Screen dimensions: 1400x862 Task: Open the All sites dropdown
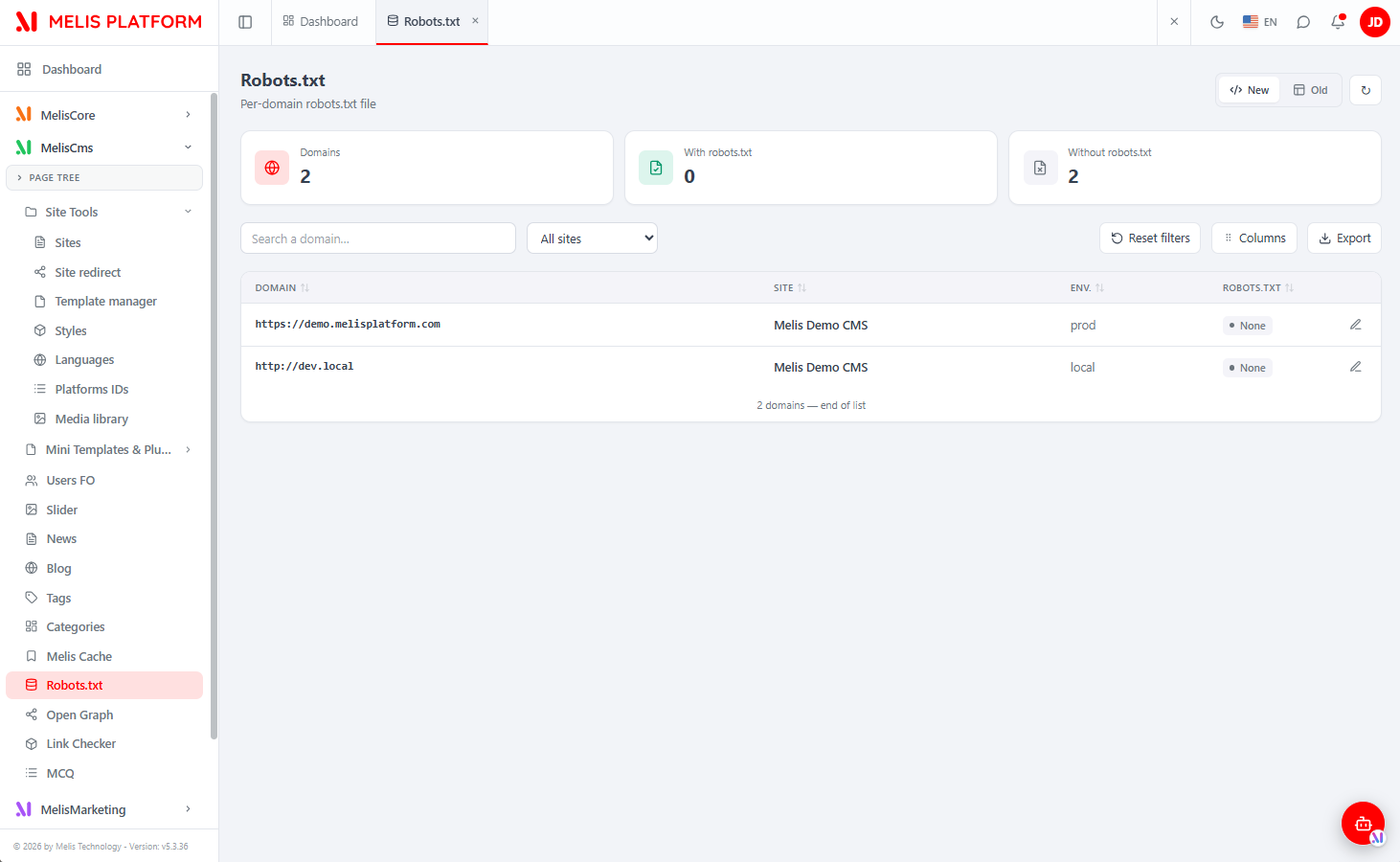(x=592, y=238)
